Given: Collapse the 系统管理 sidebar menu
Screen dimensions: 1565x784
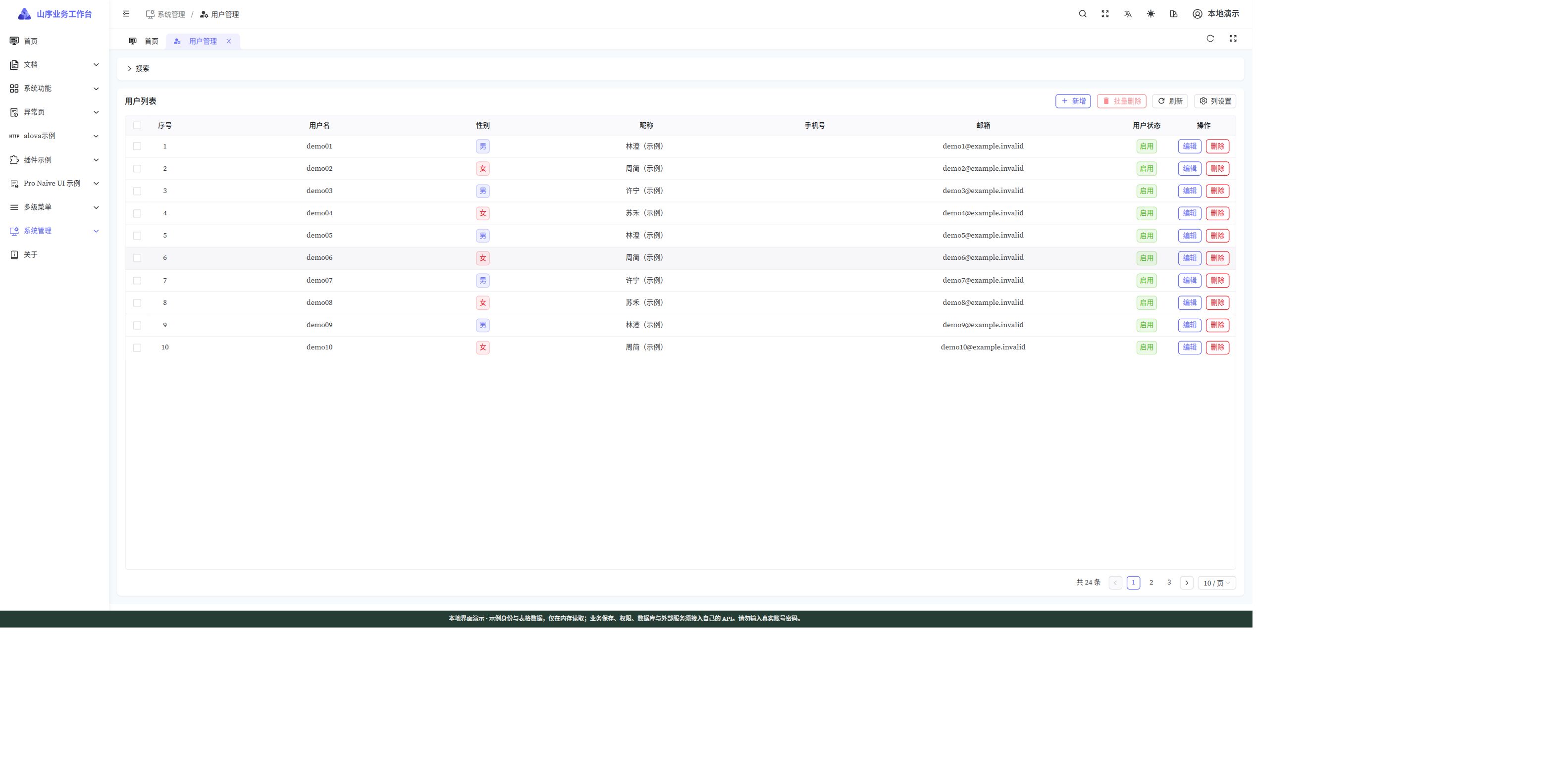Looking at the screenshot, I should 54,231.
